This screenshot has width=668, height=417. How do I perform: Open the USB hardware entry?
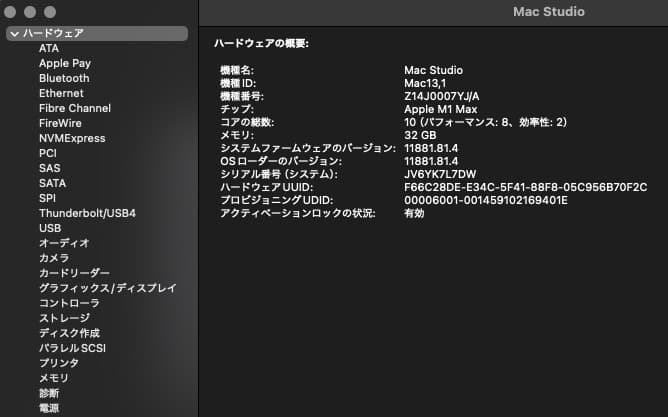(50, 228)
